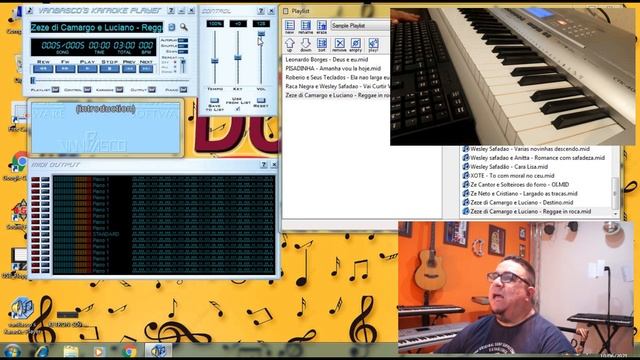Viewport: 640px width, 360px height.
Task: Click the Karaoke Player taskbar icon
Action: (x=158, y=351)
